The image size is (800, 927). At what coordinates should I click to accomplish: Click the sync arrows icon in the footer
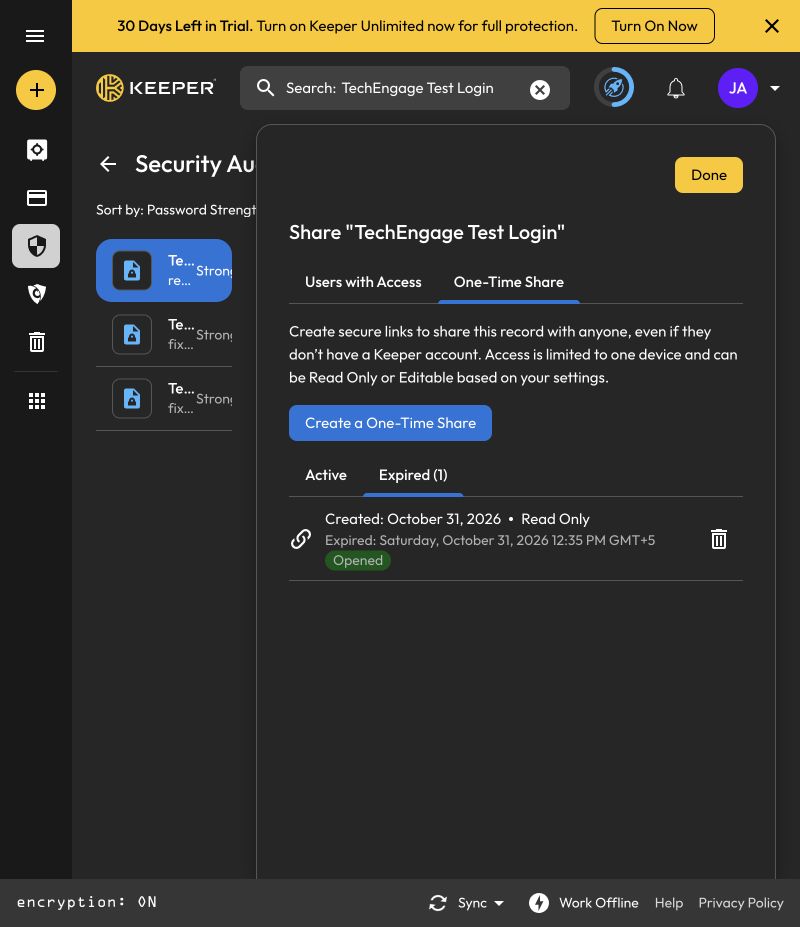[x=438, y=903]
